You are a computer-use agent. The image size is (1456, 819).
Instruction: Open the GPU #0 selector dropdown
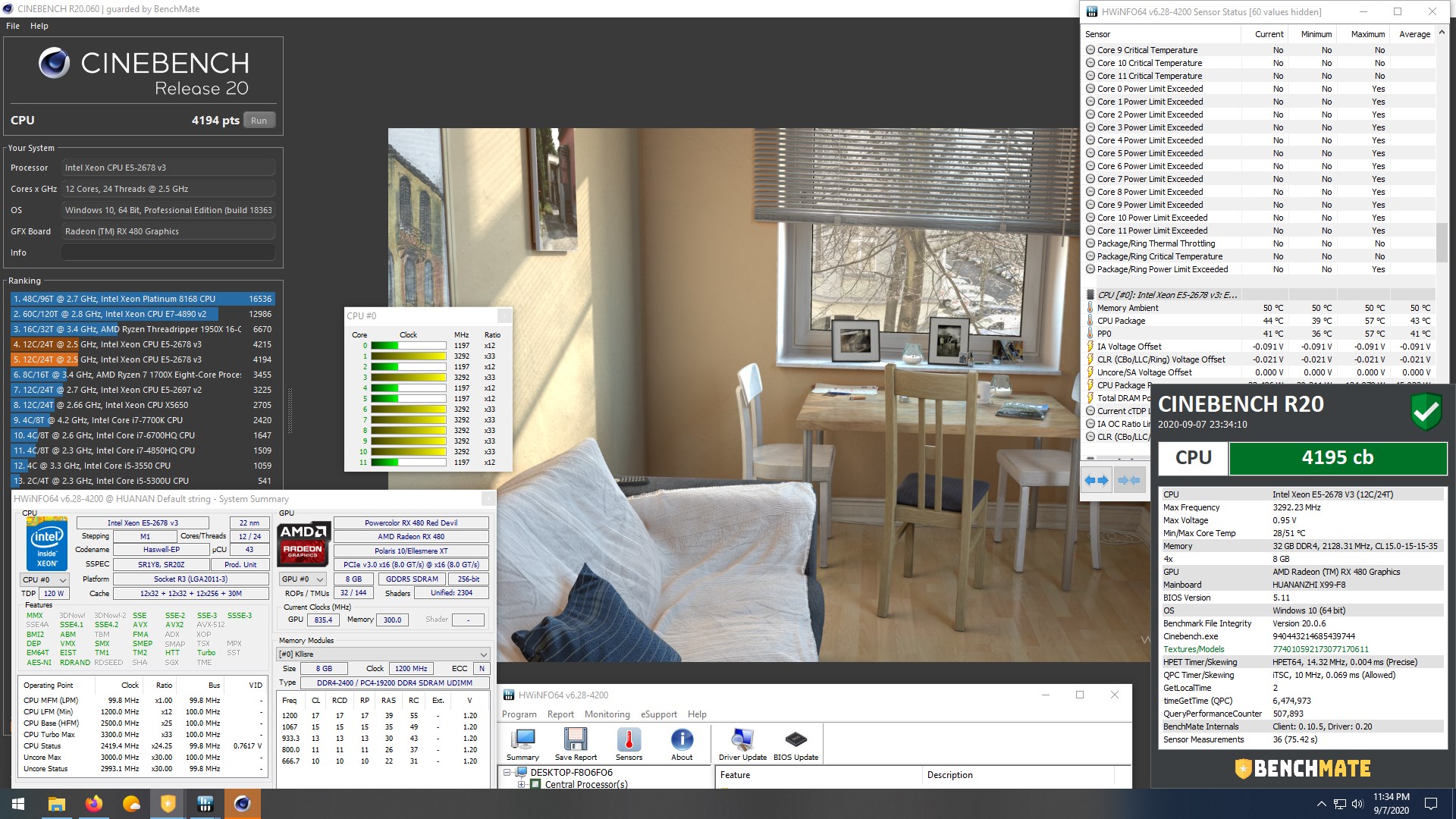pyautogui.click(x=303, y=579)
